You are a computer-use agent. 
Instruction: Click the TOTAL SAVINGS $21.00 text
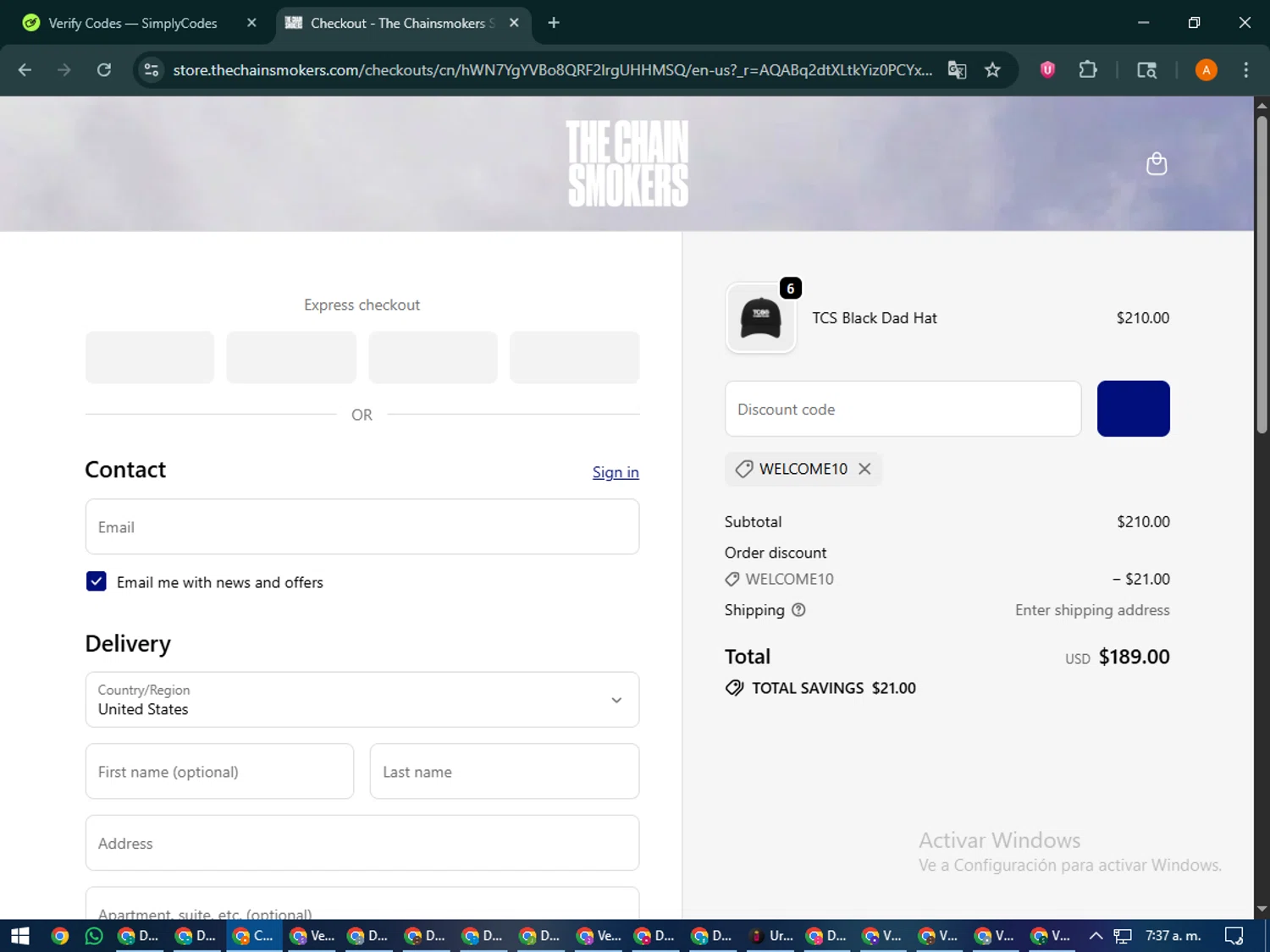click(834, 688)
